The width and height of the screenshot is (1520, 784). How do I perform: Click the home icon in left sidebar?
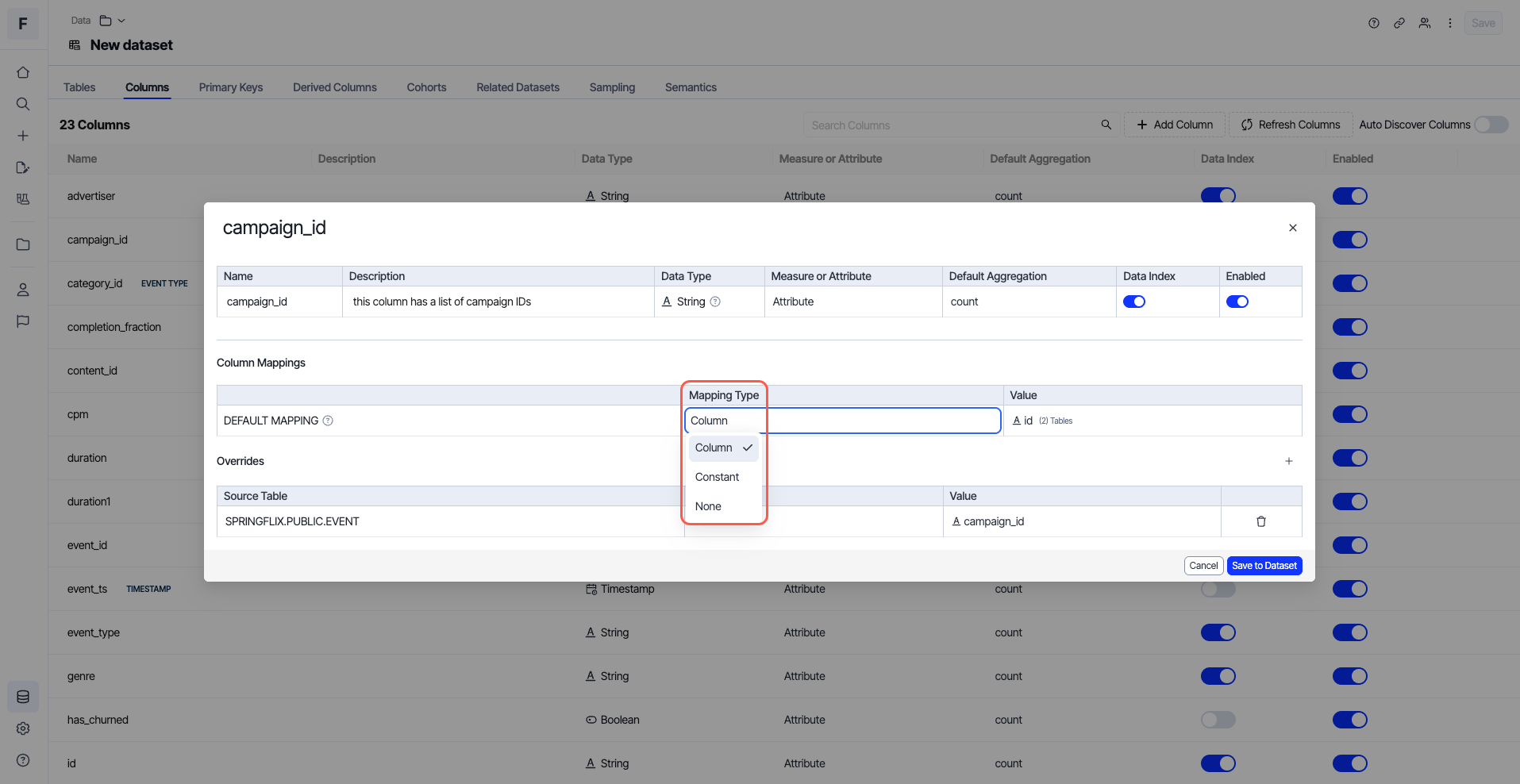(x=23, y=72)
